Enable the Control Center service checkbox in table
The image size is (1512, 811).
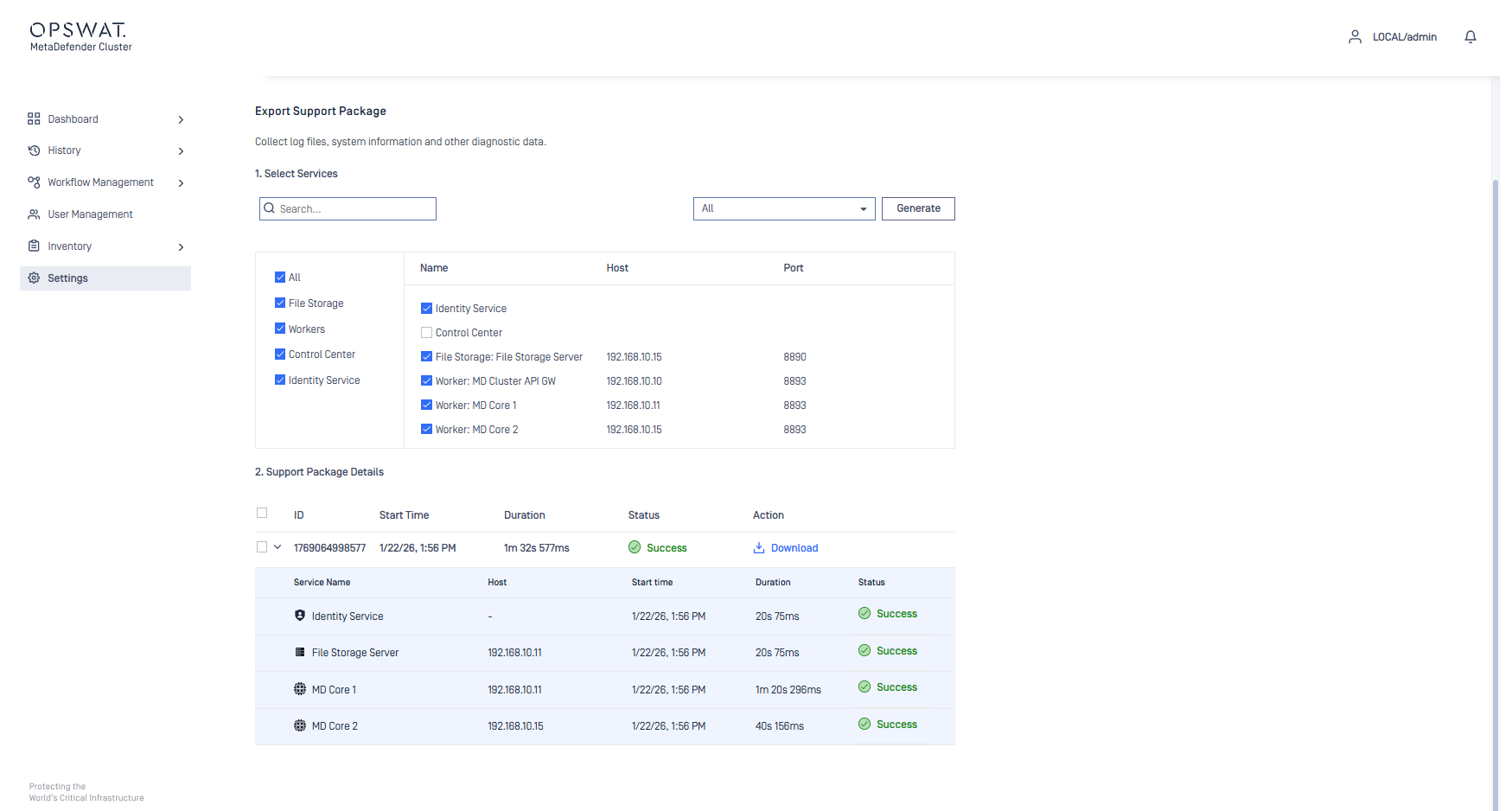426,333
